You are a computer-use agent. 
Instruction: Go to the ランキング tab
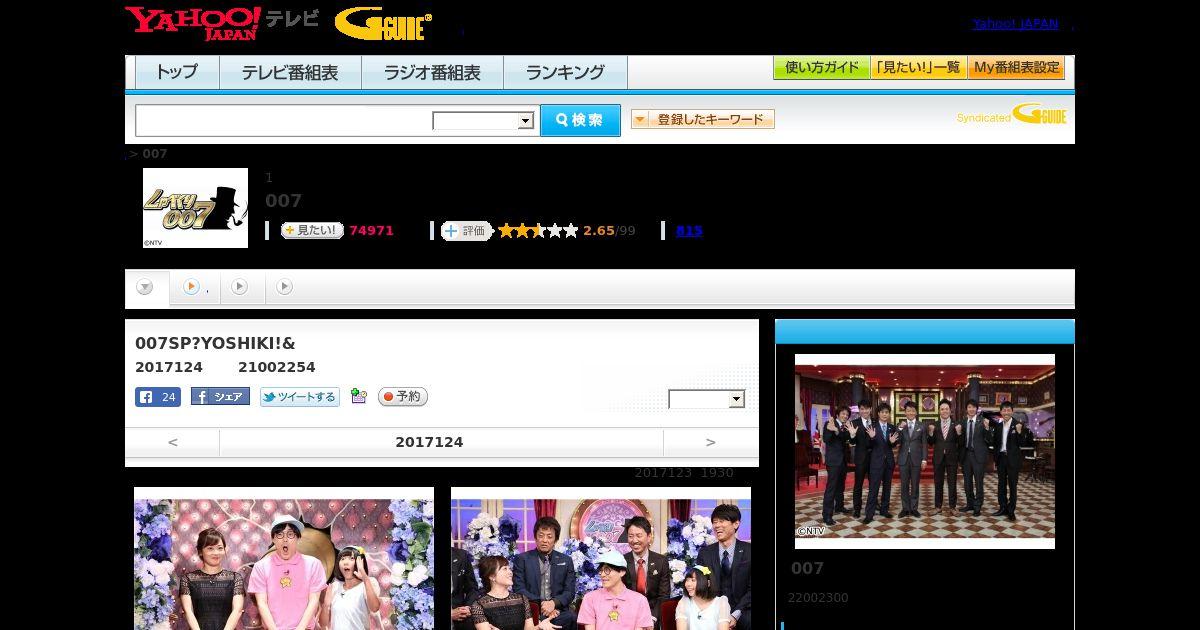coord(565,72)
